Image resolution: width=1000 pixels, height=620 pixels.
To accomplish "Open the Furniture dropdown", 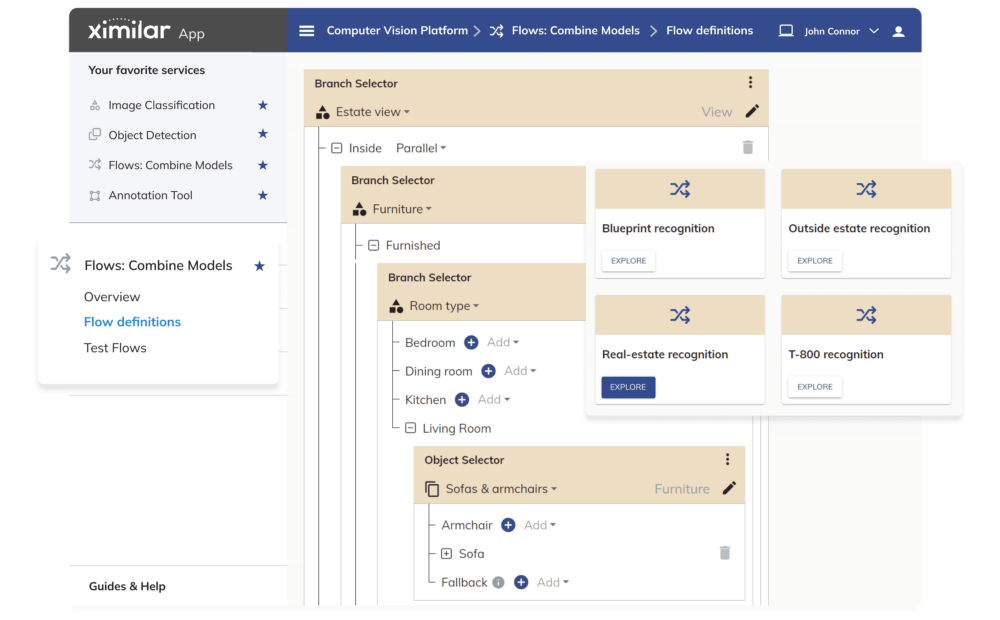I will [402, 209].
